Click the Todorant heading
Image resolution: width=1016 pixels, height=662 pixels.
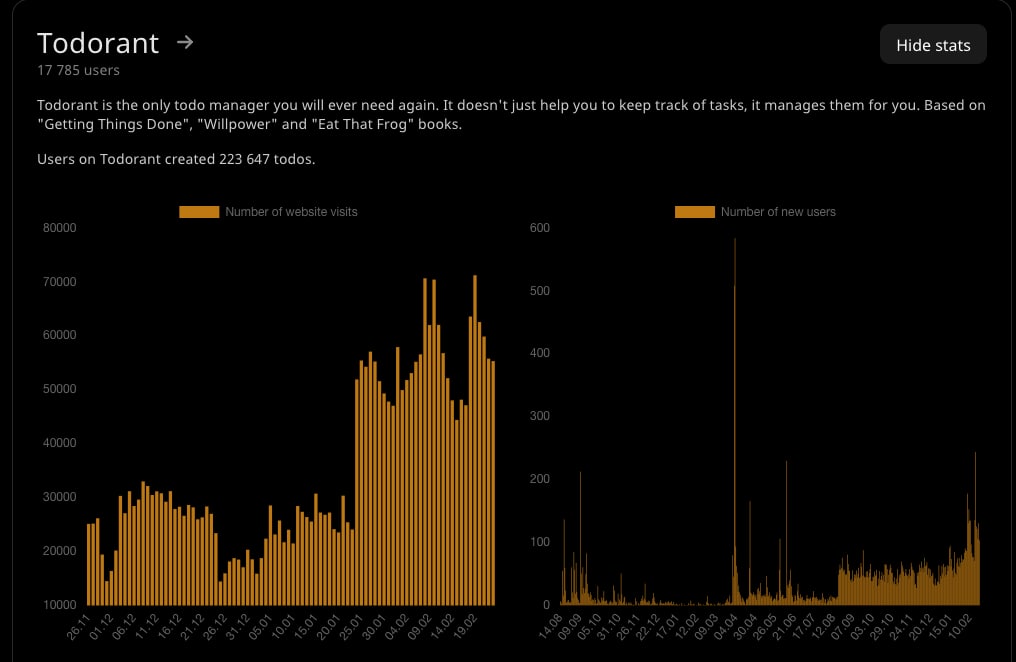pyautogui.click(x=98, y=43)
